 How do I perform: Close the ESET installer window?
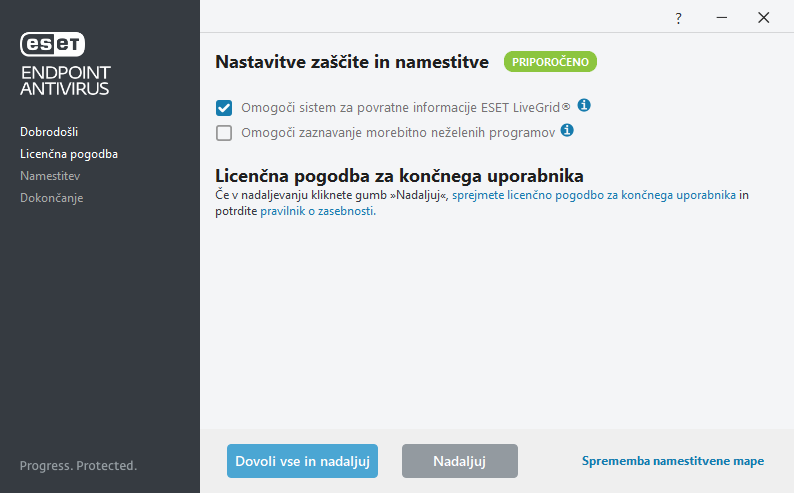click(764, 18)
